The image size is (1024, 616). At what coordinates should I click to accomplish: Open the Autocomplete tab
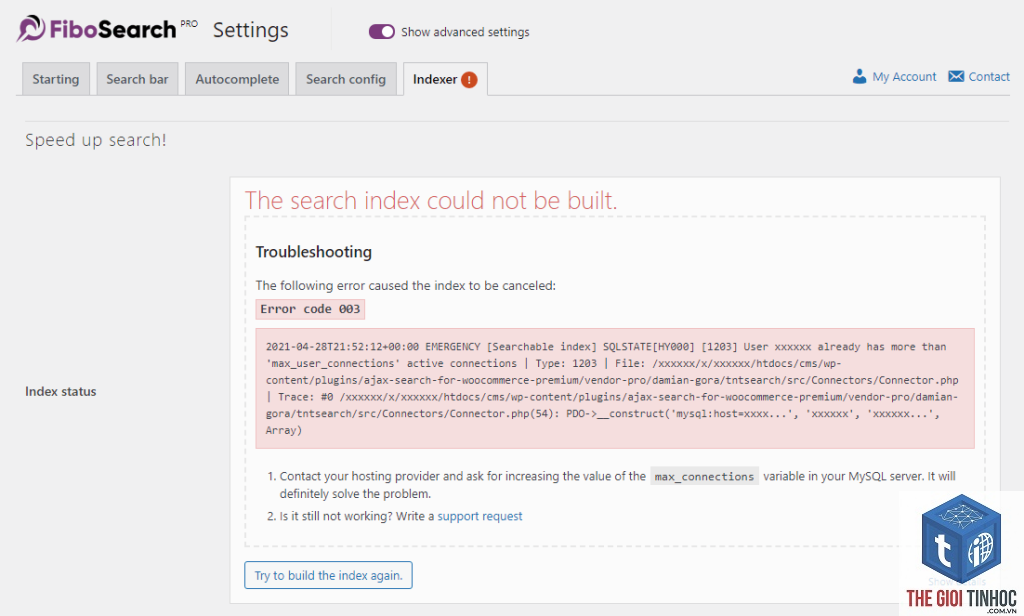tap(237, 79)
